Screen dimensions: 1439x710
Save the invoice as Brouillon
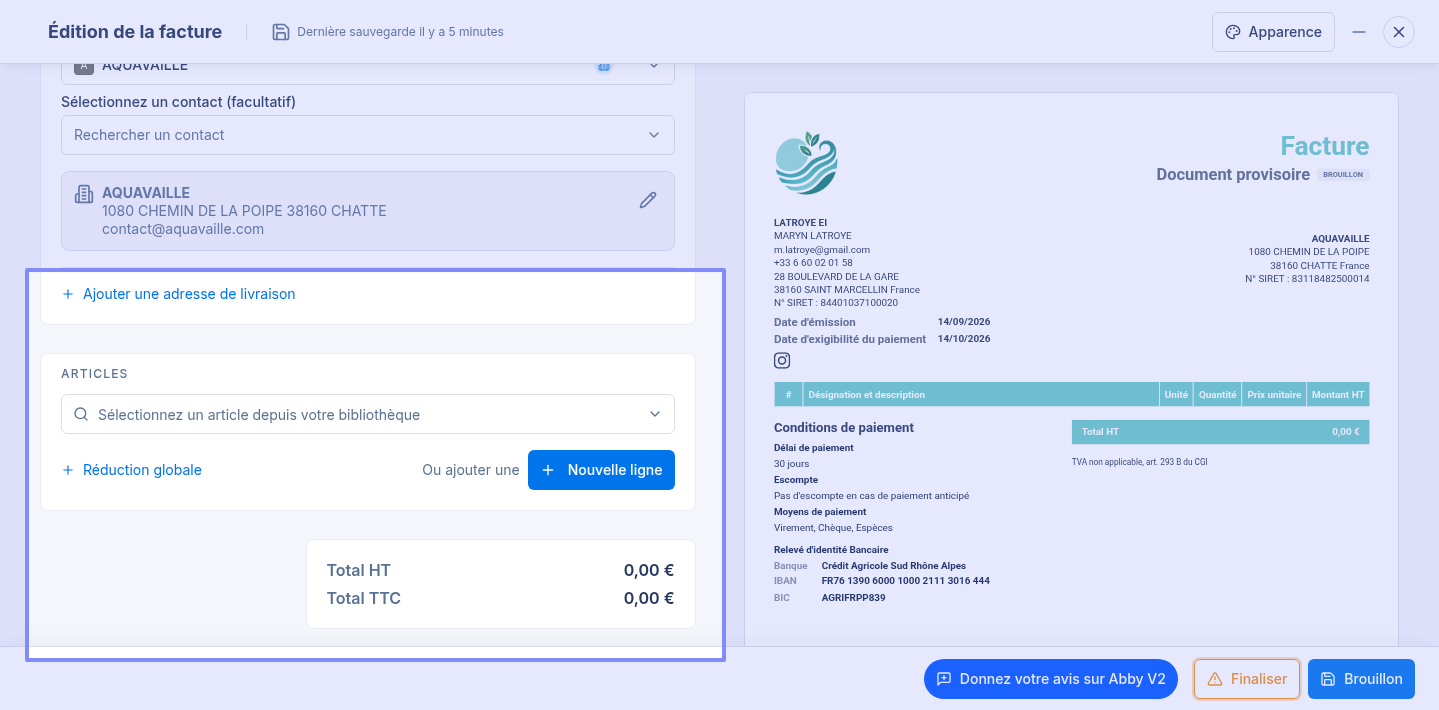[1361, 679]
